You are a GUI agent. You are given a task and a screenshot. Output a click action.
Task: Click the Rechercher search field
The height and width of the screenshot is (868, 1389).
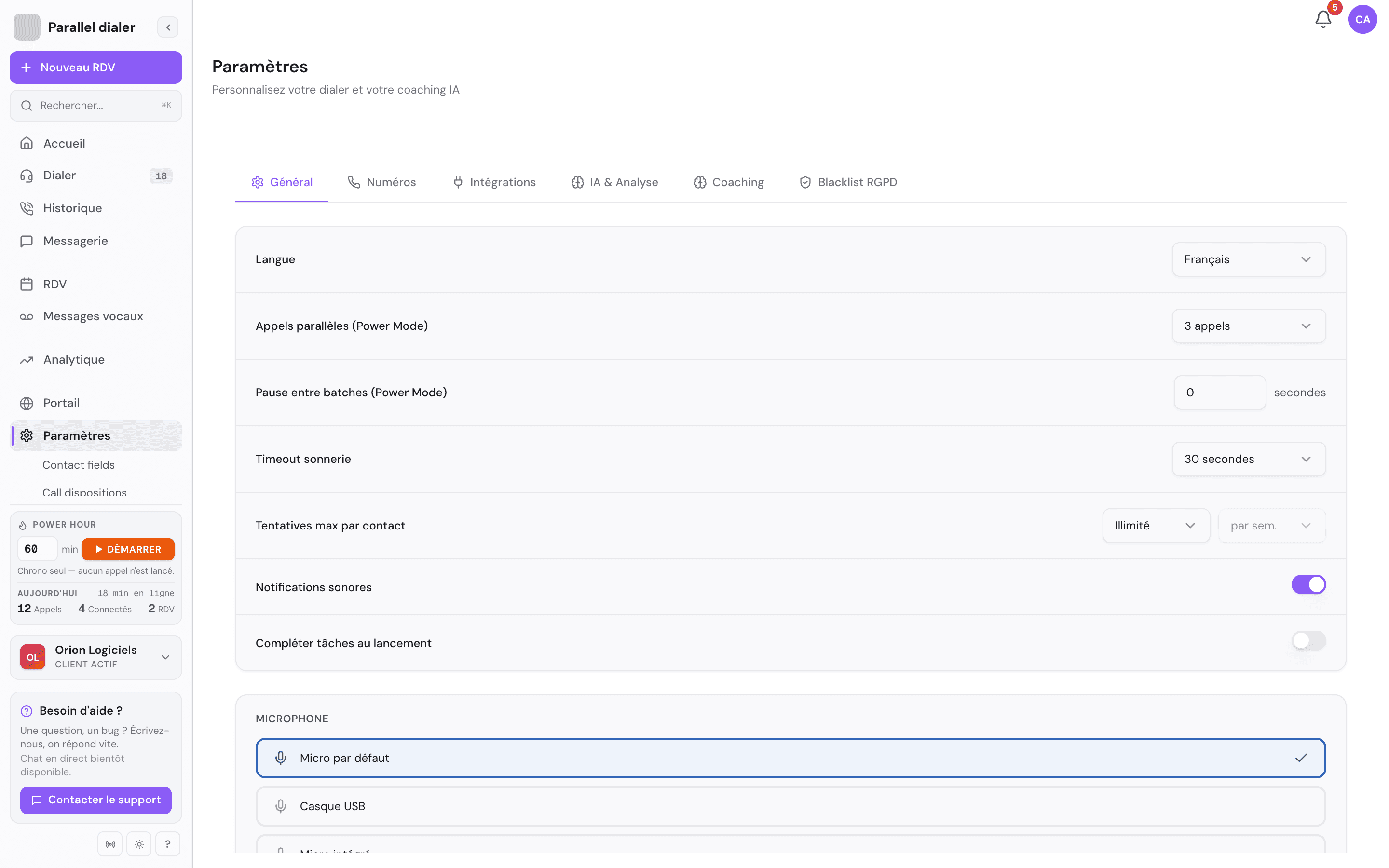pyautogui.click(x=96, y=106)
